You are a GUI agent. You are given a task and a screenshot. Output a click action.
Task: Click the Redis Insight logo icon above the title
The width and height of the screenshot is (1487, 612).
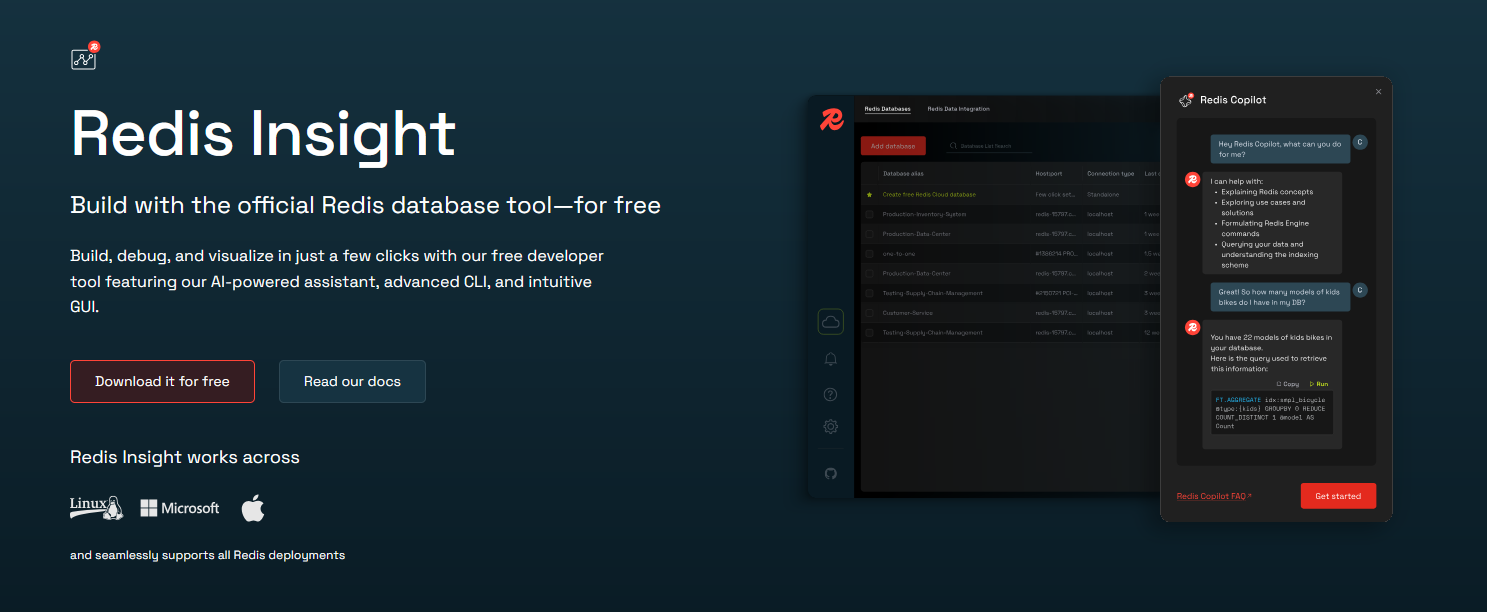[84, 56]
